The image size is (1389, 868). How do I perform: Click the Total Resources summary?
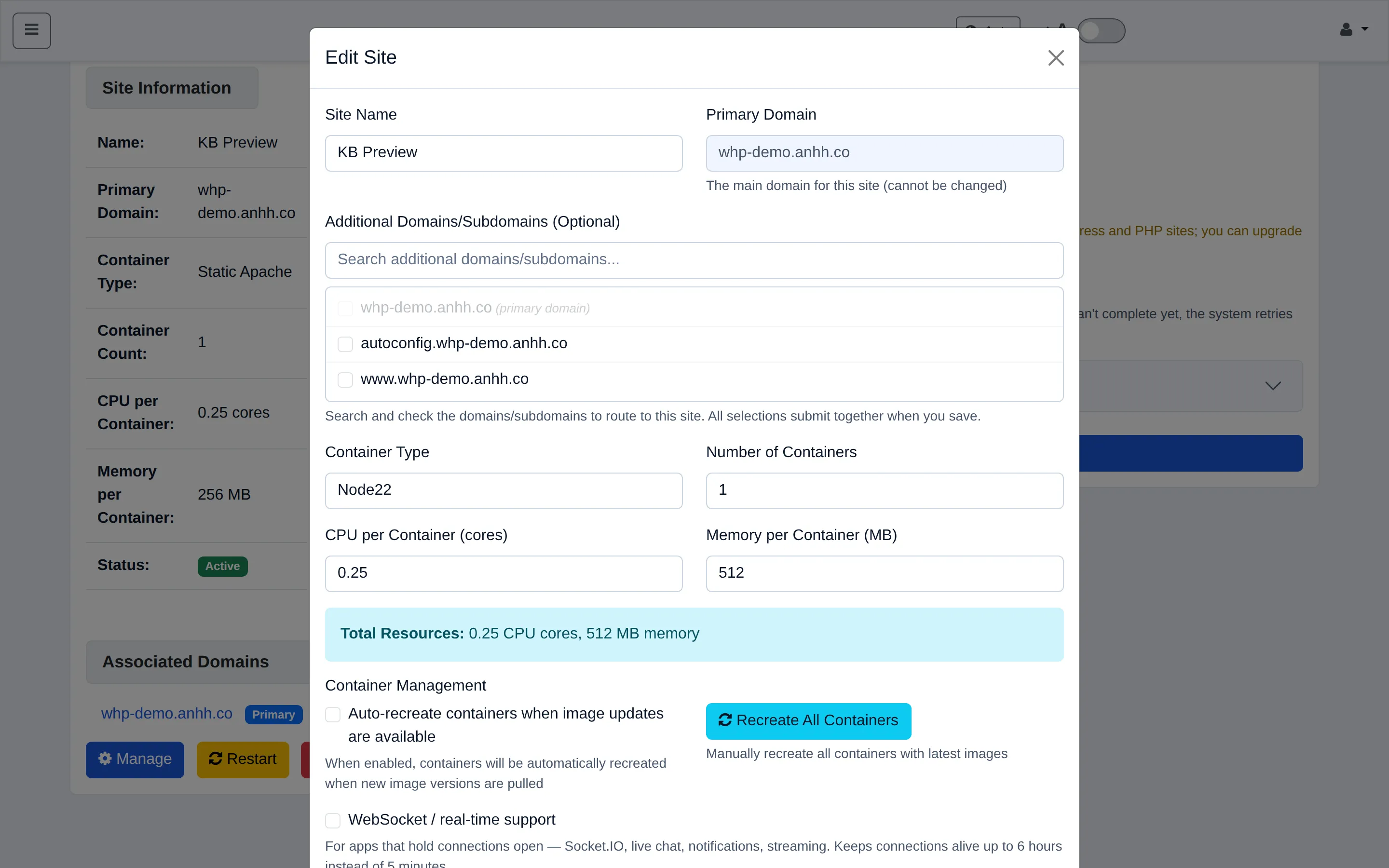694,634
